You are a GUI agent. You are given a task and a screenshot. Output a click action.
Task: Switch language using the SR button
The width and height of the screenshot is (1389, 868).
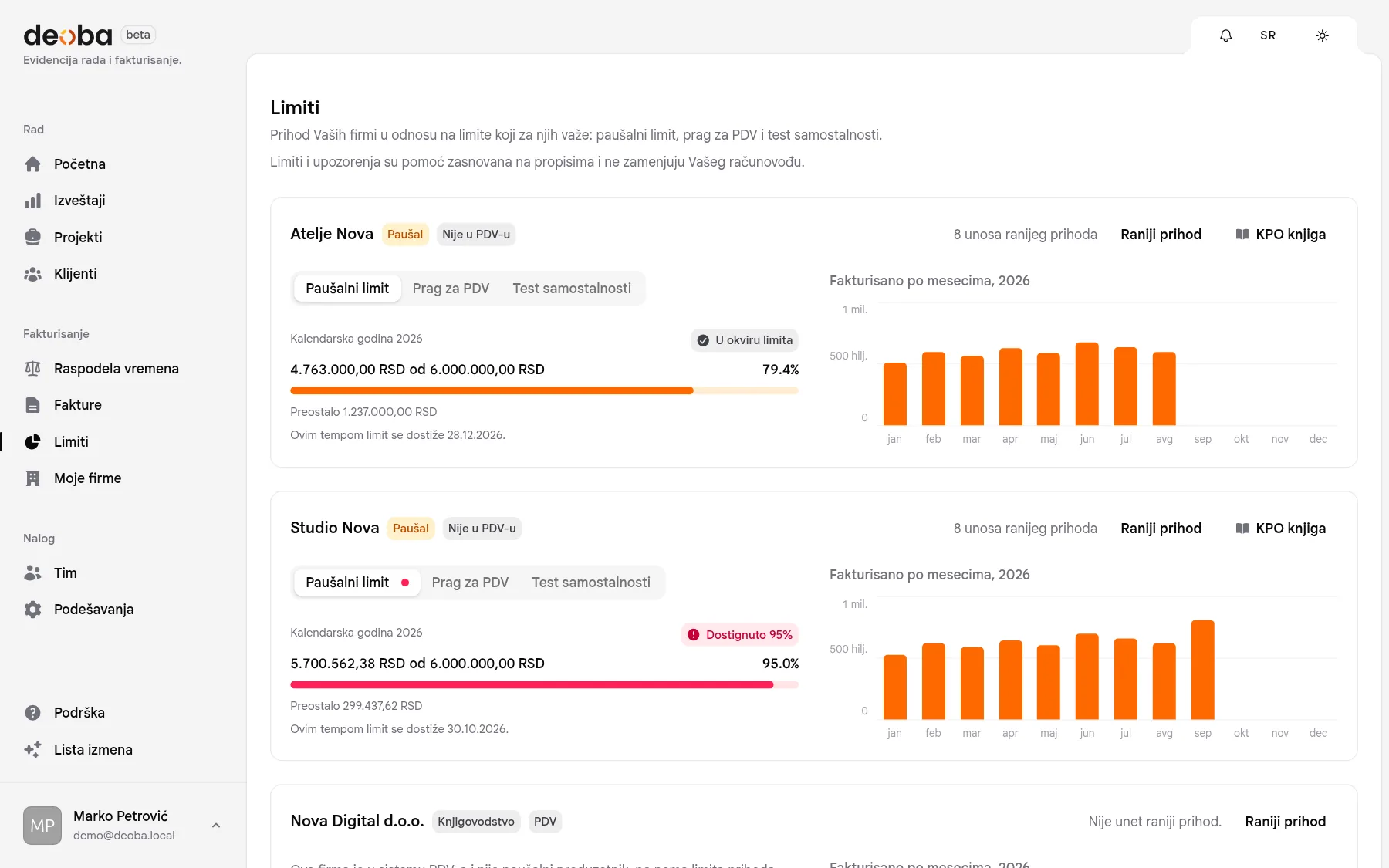coord(1268,35)
